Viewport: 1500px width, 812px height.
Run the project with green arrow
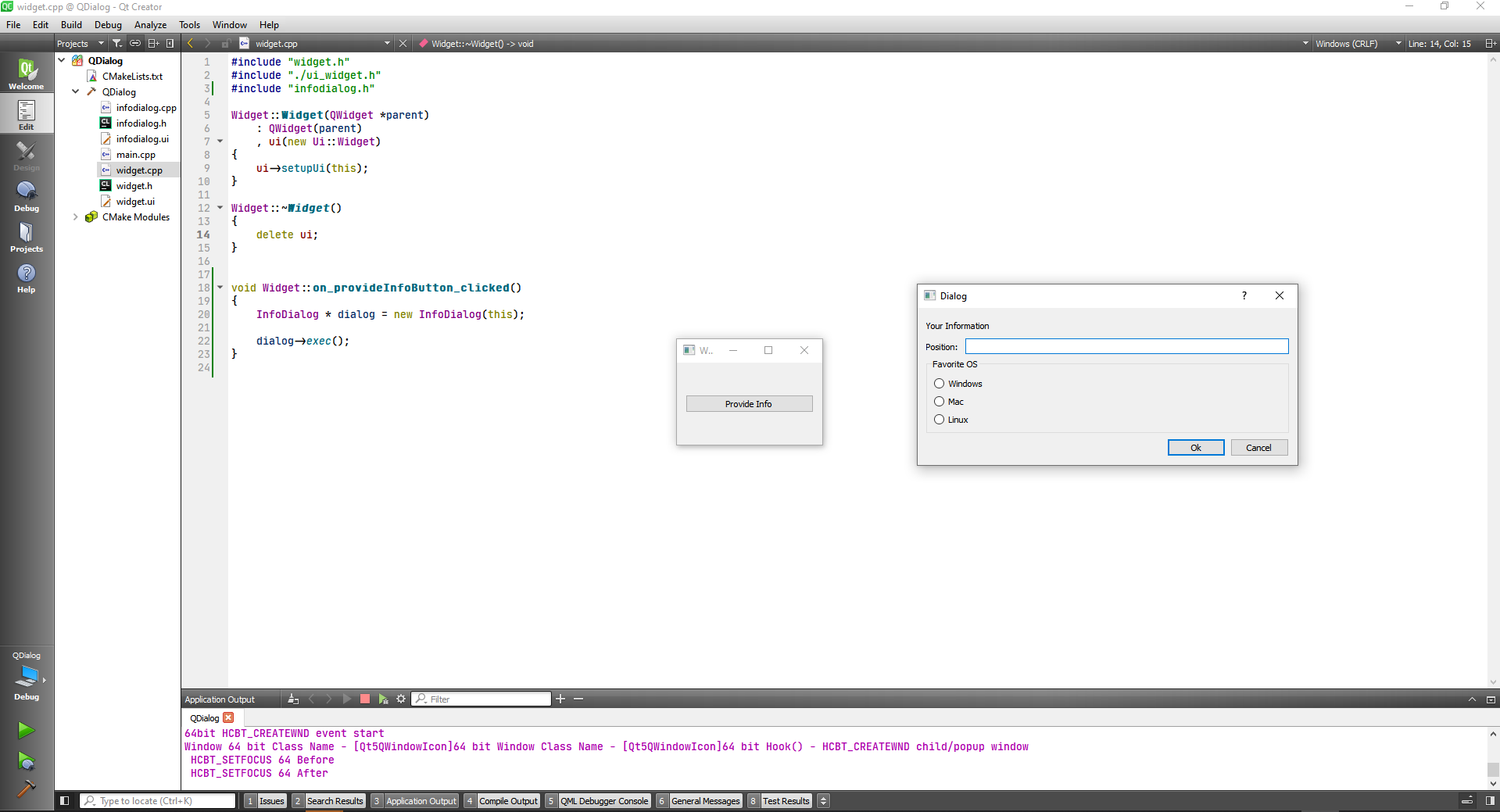26,730
